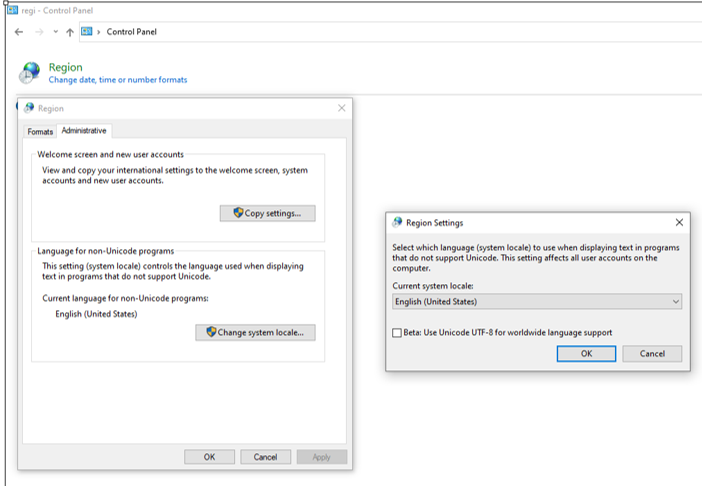
Task: Click breadcrumb chevron before Control Panel
Action: pyautogui.click(x=99, y=32)
